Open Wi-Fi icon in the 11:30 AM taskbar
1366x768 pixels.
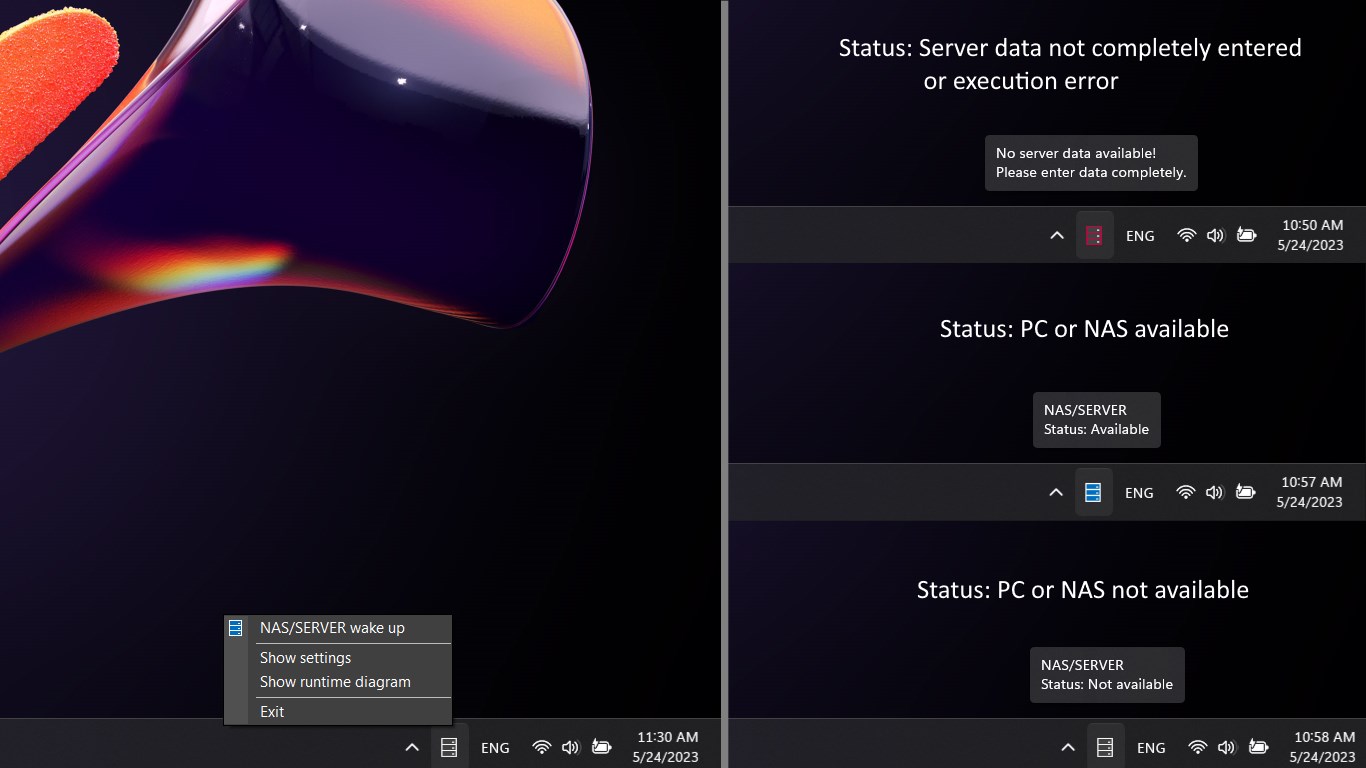[x=542, y=747]
